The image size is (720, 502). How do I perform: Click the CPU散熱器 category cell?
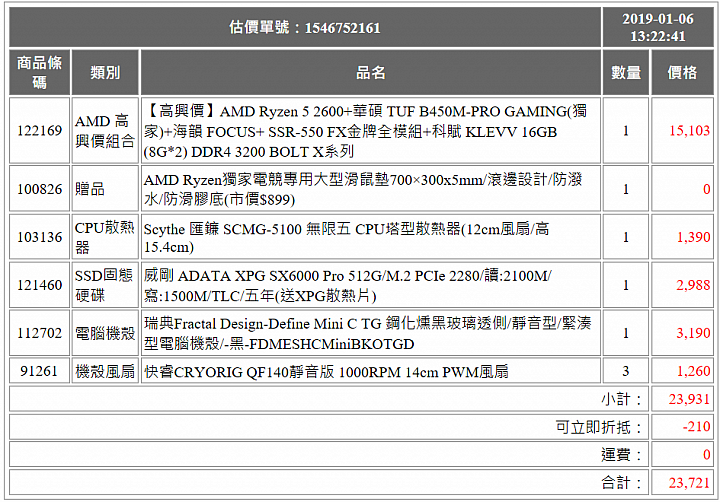point(105,237)
